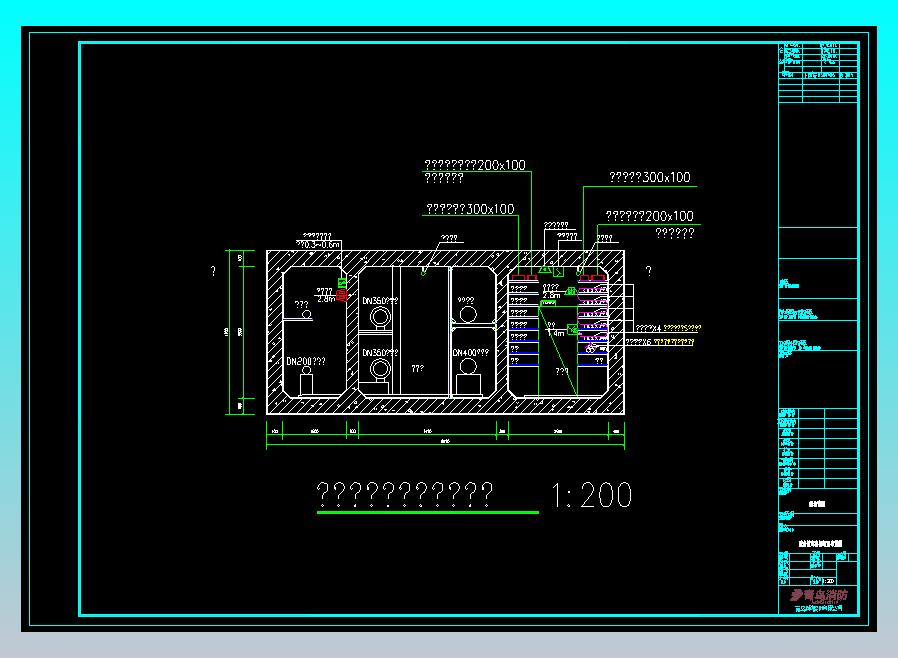Click the DN200 pipe circle
898x658 pixels.
tap(306, 371)
